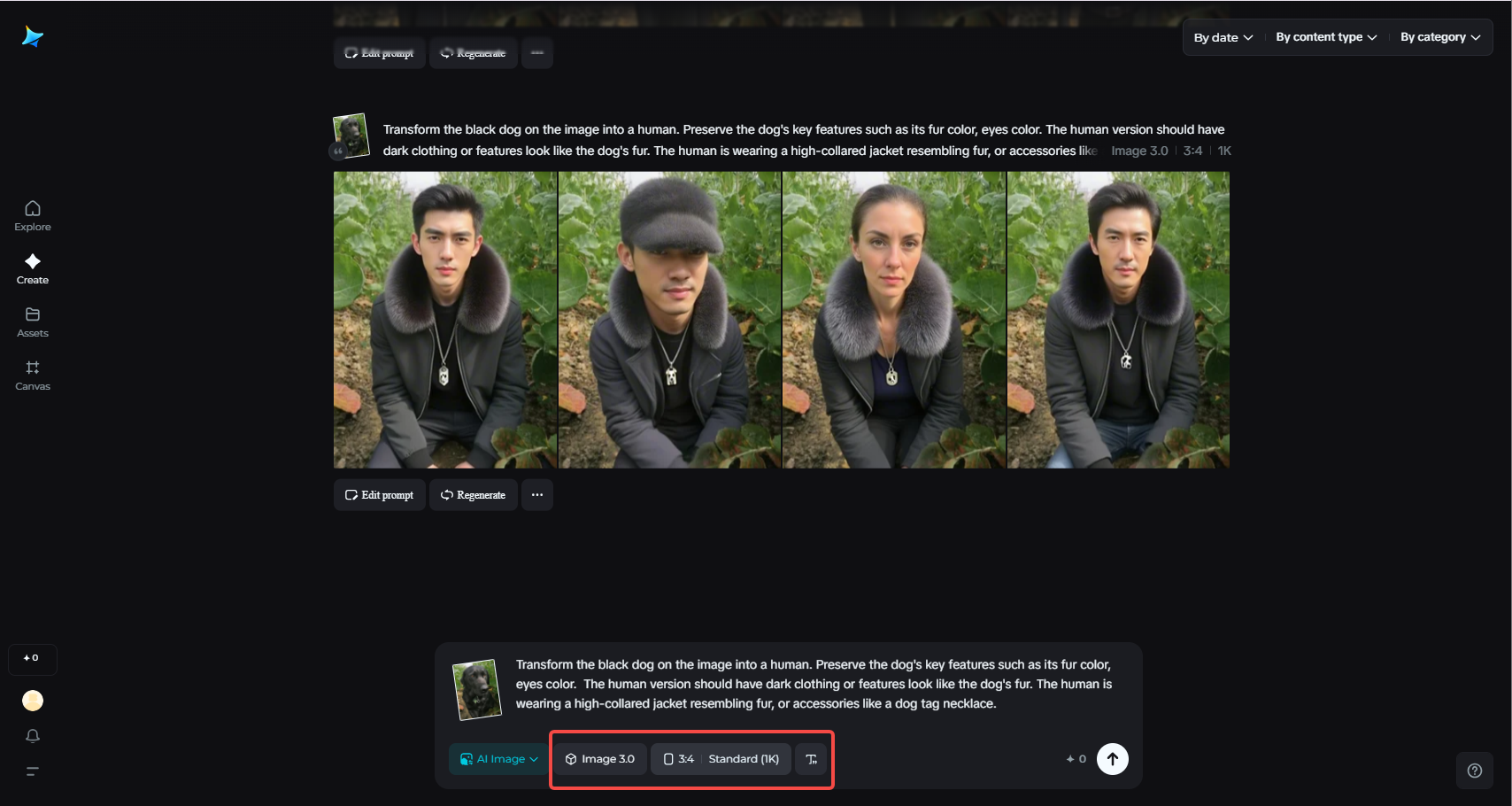Expand the By content type filter
The image size is (1512, 806).
[1326, 37]
